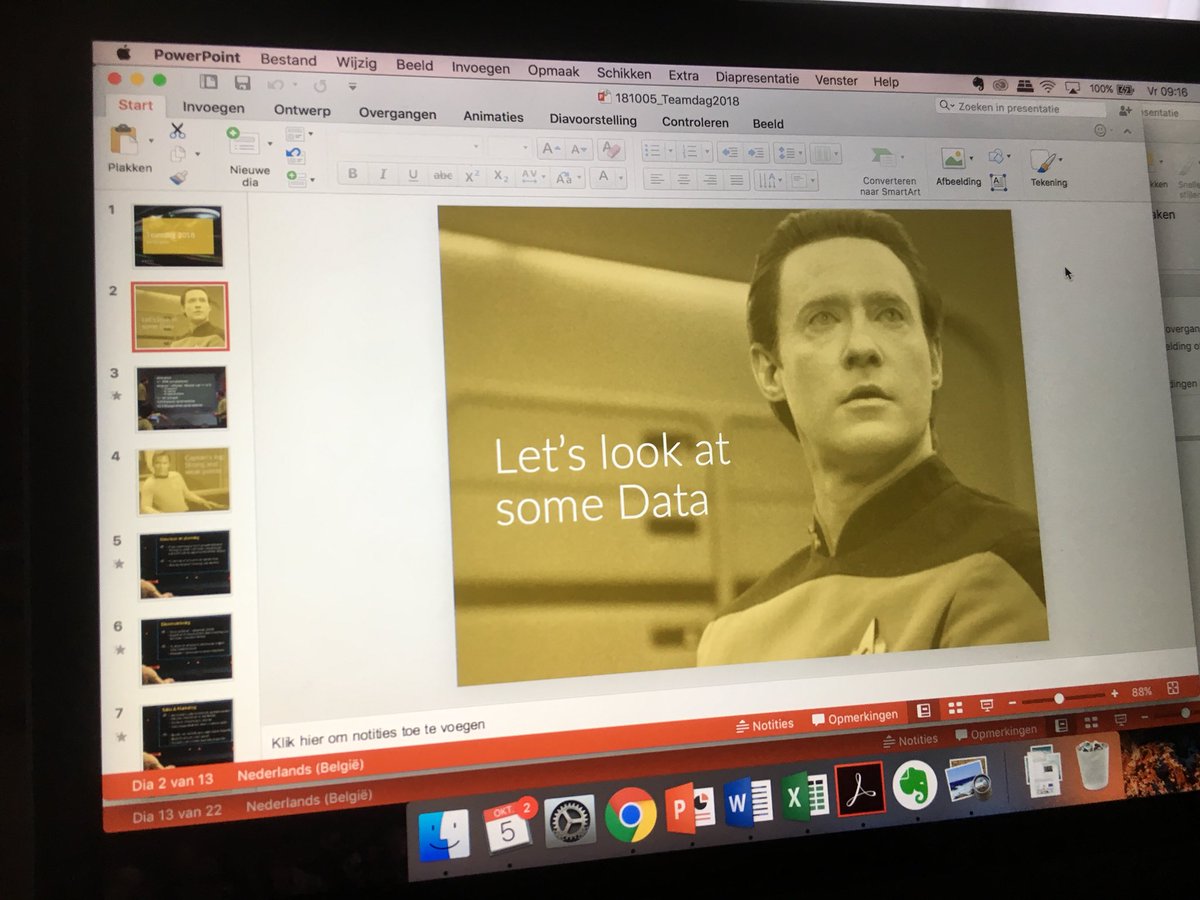This screenshot has height=900, width=1200.
Task: Open the Animaties ribbon tab
Action: point(493,117)
